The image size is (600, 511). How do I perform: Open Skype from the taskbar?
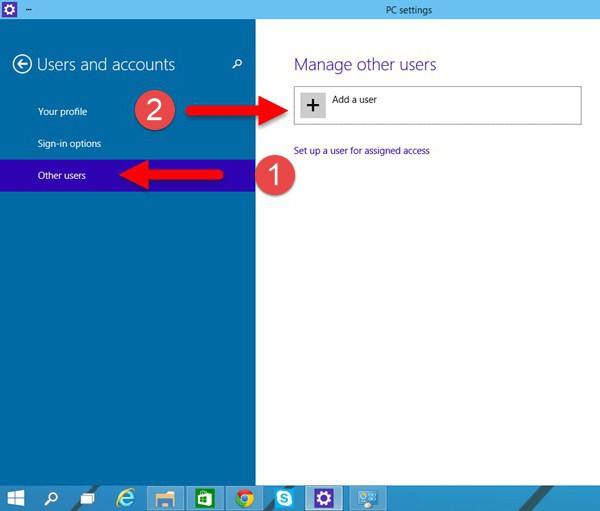pyautogui.click(x=284, y=498)
